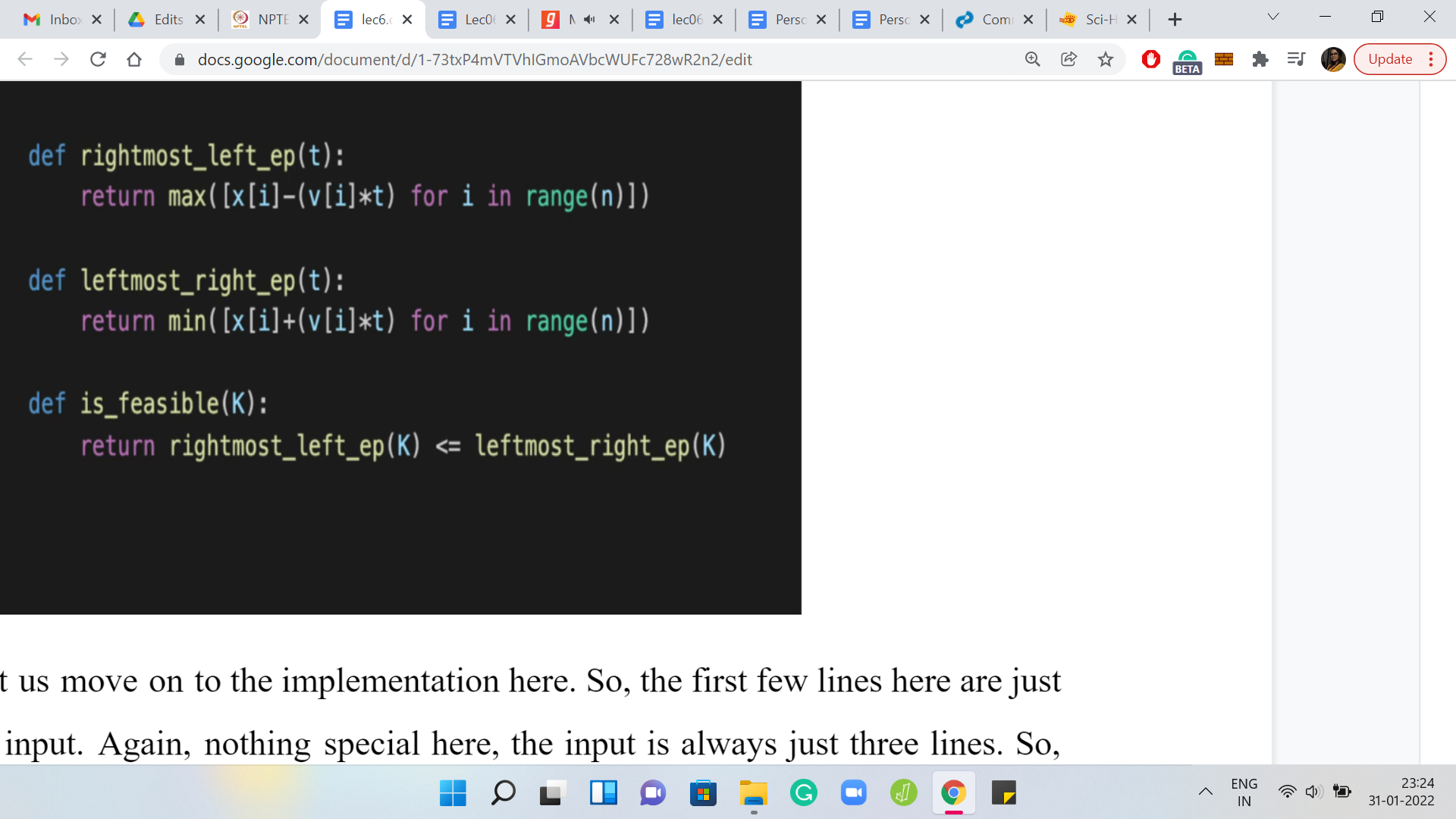Open Chrome menu three dots beside Update
The width and height of the screenshot is (1456, 819).
[1431, 59]
